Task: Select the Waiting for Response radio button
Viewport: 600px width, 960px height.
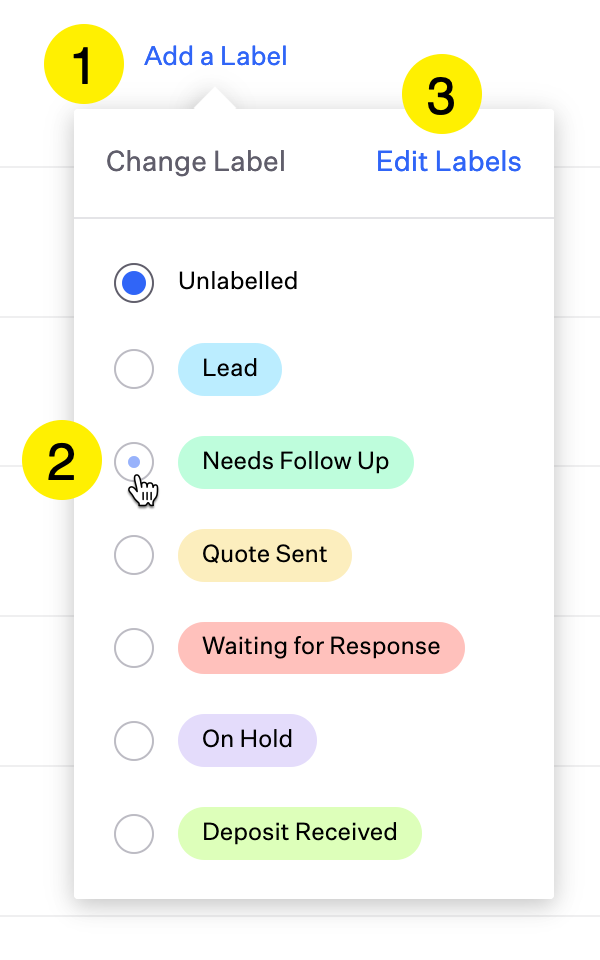Action: 133,648
